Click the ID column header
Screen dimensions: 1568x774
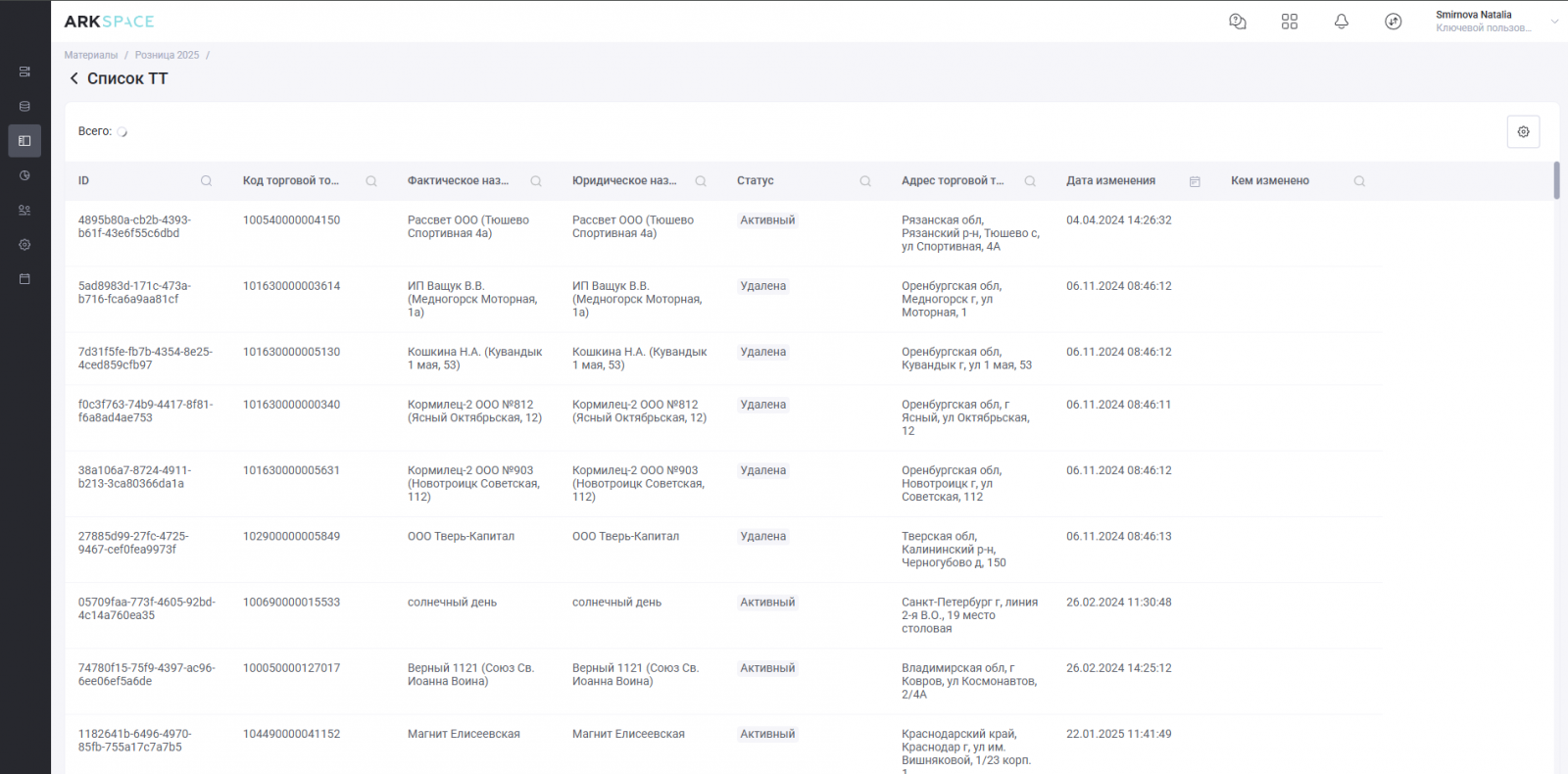(x=83, y=181)
